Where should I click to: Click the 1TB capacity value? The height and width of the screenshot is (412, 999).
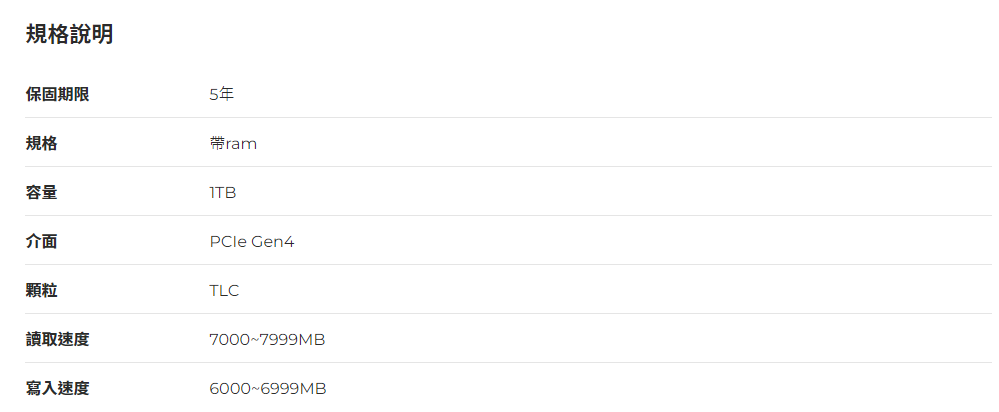coord(222,192)
